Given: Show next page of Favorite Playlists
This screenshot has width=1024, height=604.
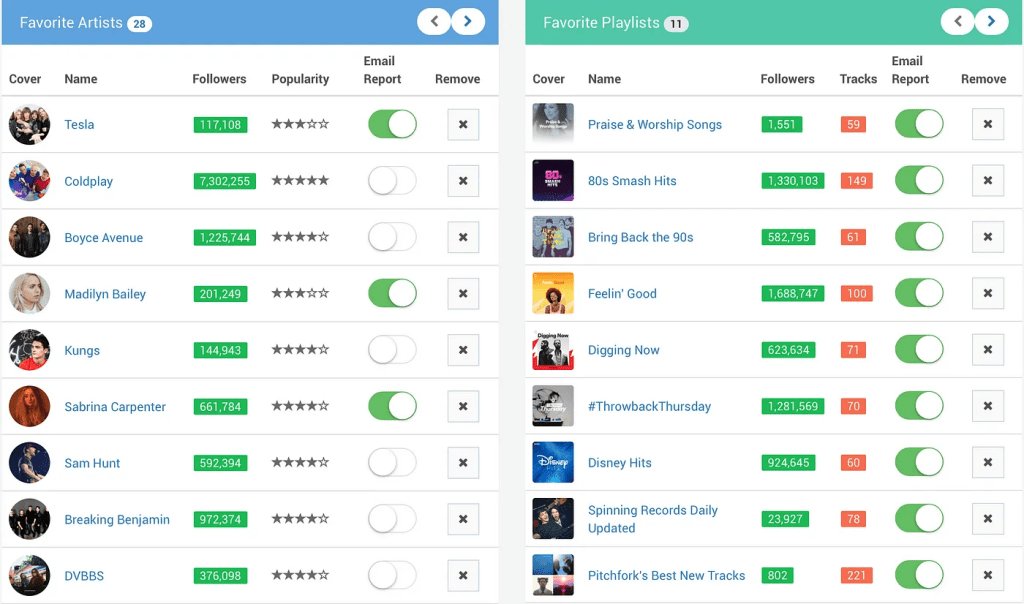Looking at the screenshot, I should tap(991, 21).
